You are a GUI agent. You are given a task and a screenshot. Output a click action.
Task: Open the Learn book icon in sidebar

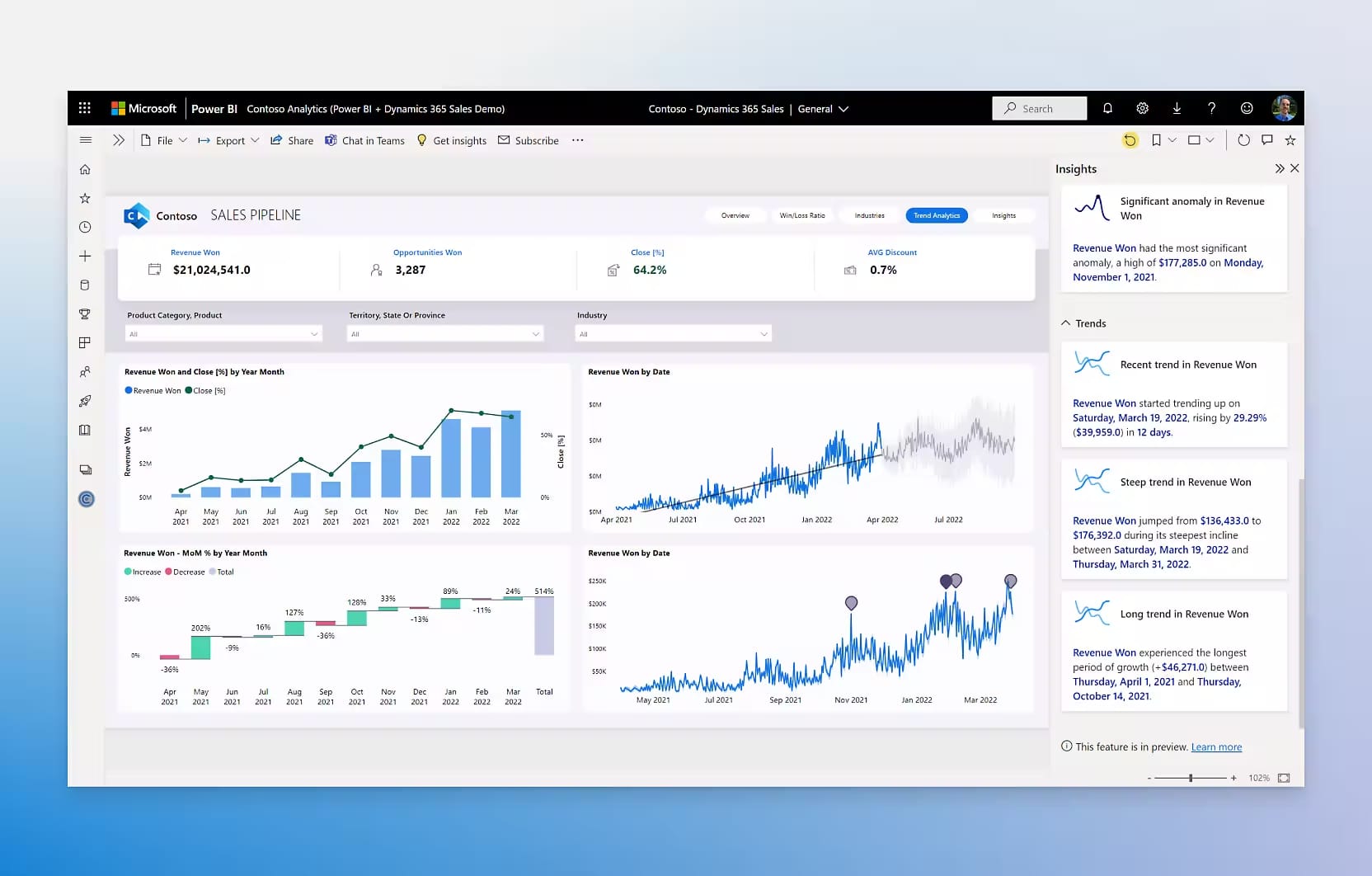[x=85, y=430]
